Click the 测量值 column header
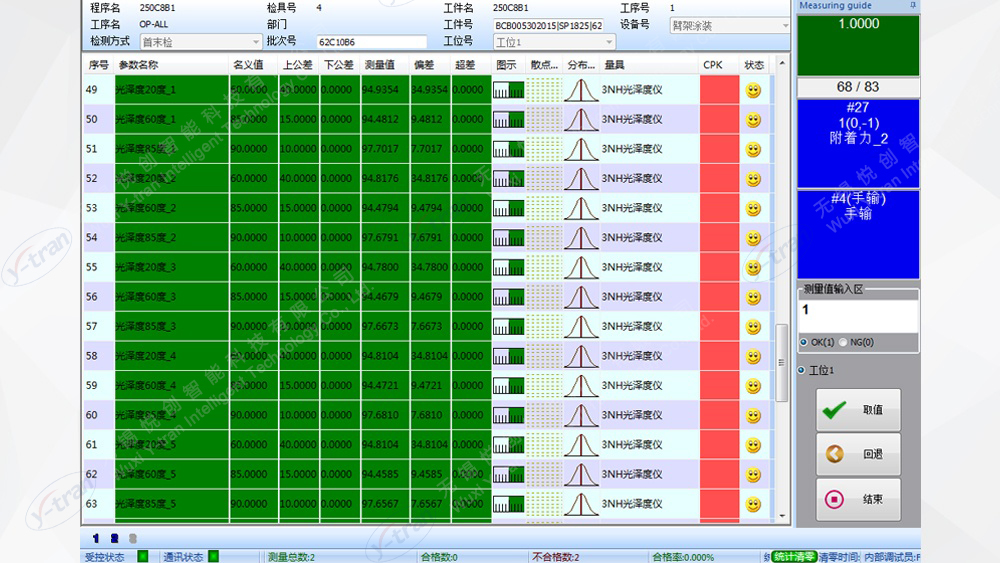The height and width of the screenshot is (563, 1000). 378,65
